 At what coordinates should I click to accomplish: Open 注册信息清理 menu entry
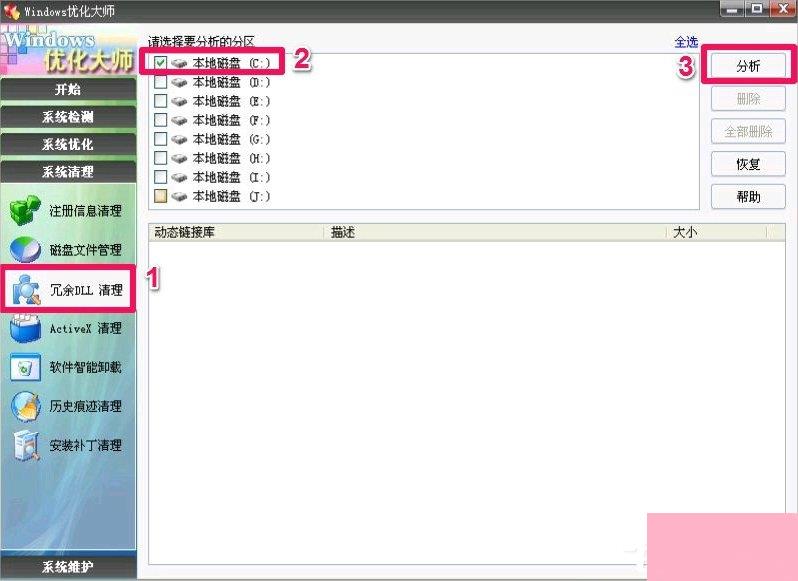tap(86, 211)
